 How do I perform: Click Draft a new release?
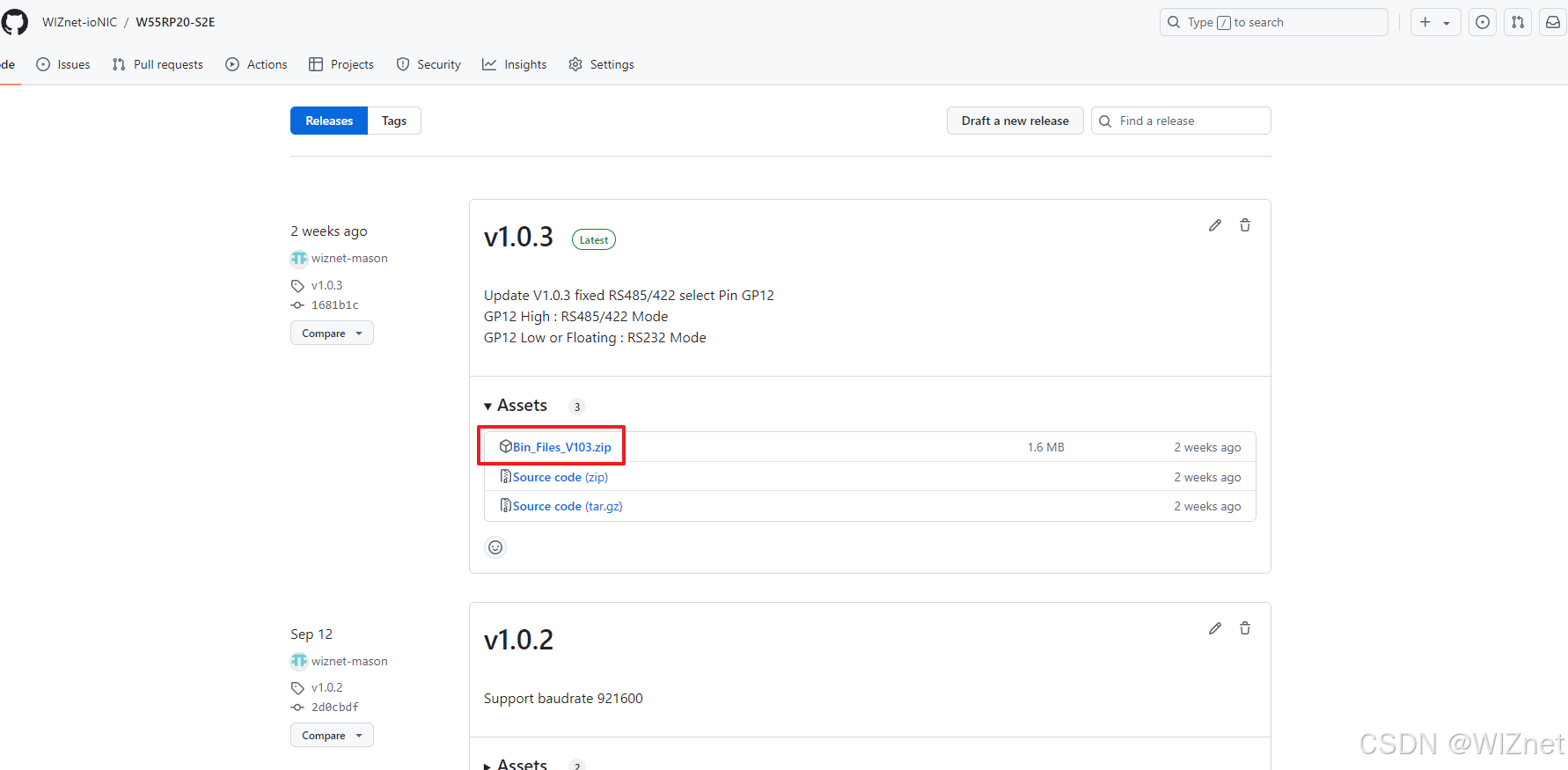(1015, 121)
